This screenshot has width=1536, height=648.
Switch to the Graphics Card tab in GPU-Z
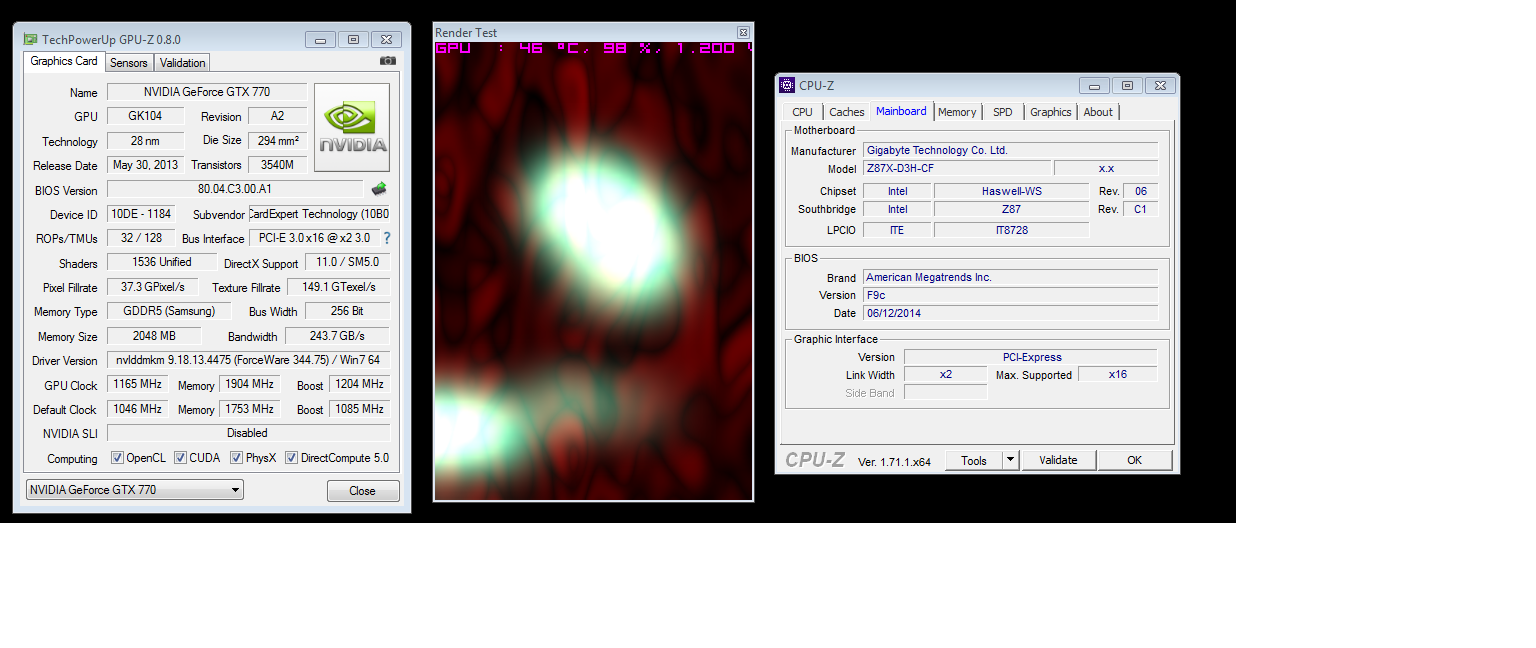point(64,61)
